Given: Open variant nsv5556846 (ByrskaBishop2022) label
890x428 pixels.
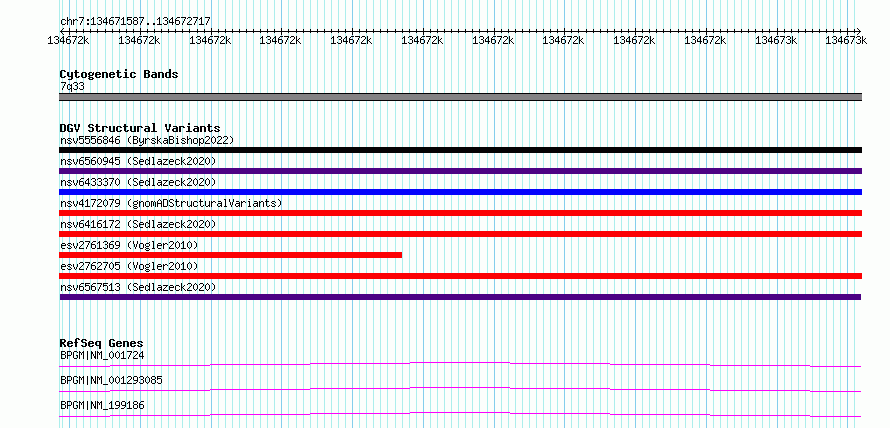Looking at the screenshot, I should [147, 140].
